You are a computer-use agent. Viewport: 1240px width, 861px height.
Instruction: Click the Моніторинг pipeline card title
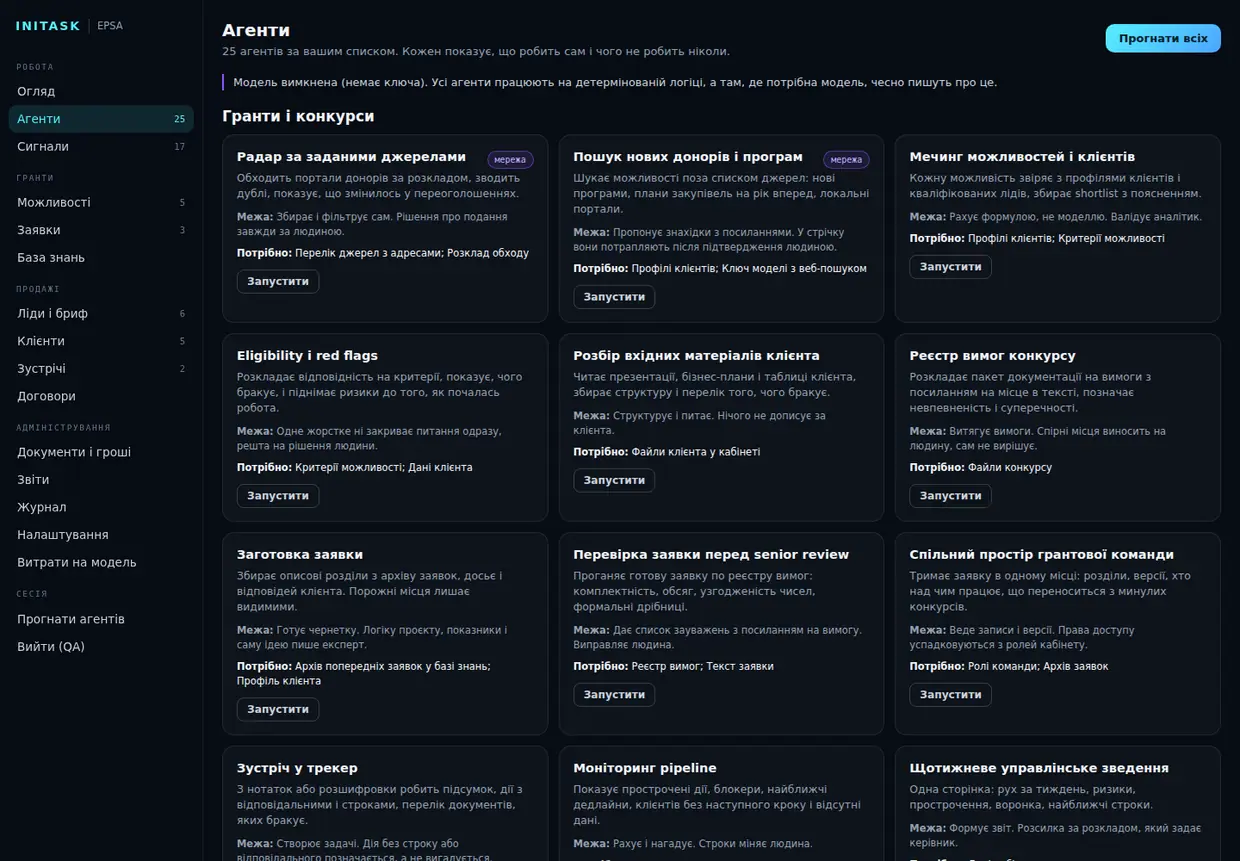click(x=645, y=768)
